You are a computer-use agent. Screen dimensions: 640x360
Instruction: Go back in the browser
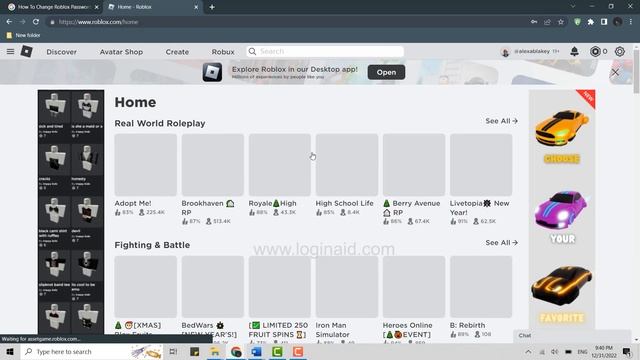click(x=9, y=22)
